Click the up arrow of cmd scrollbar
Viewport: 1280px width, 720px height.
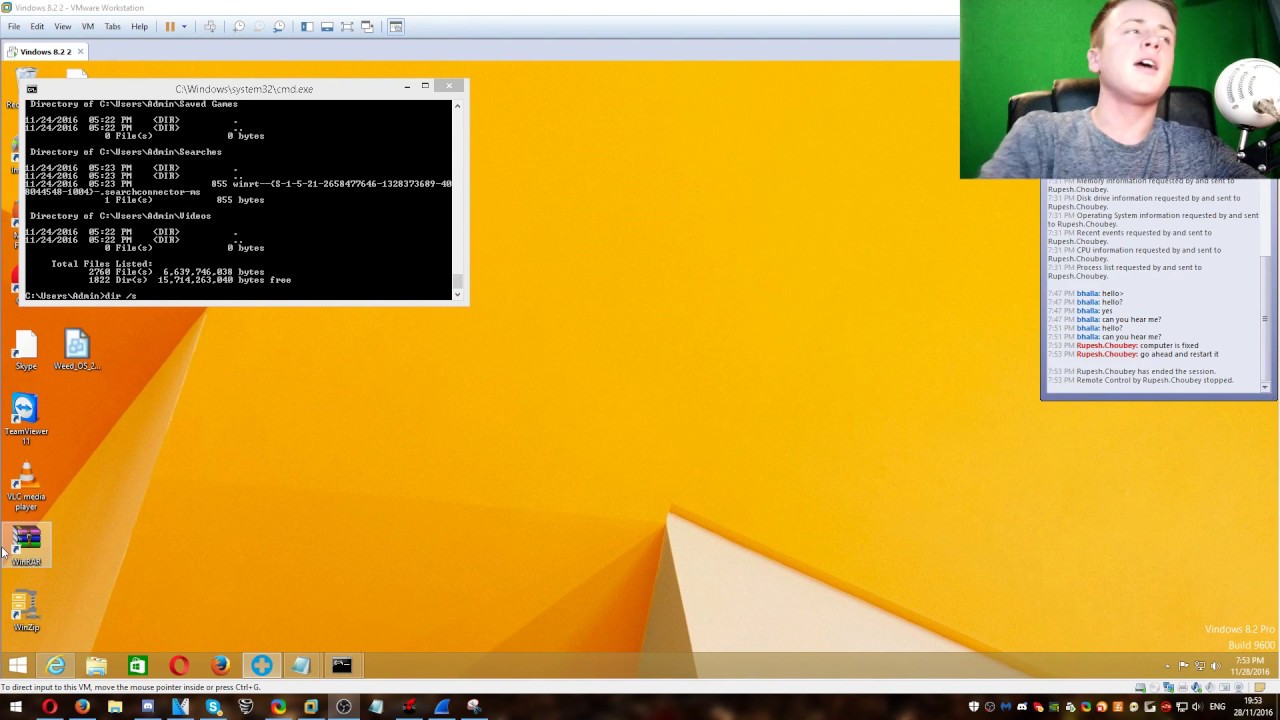457,104
